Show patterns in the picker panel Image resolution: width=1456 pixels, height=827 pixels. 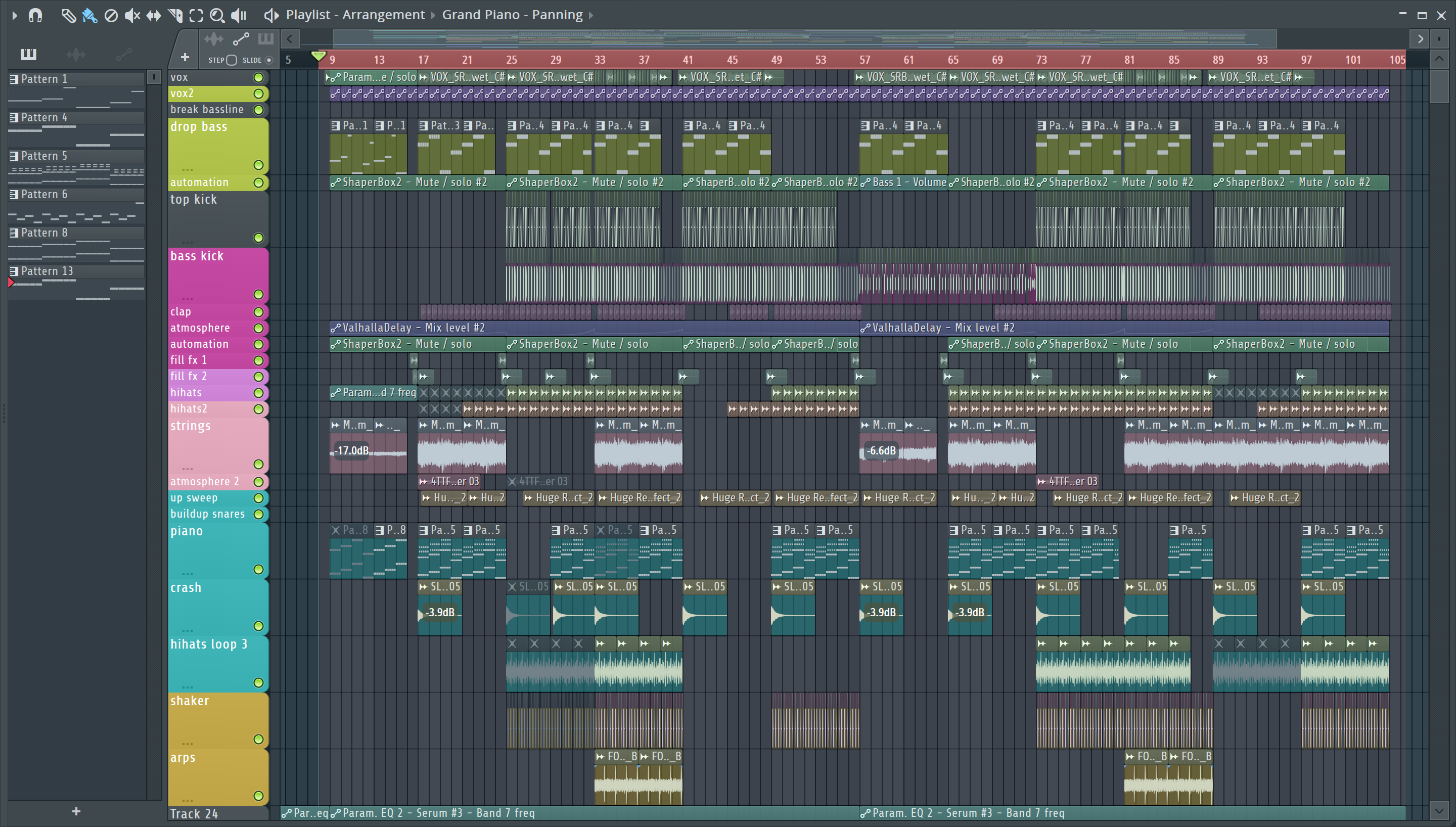point(28,55)
